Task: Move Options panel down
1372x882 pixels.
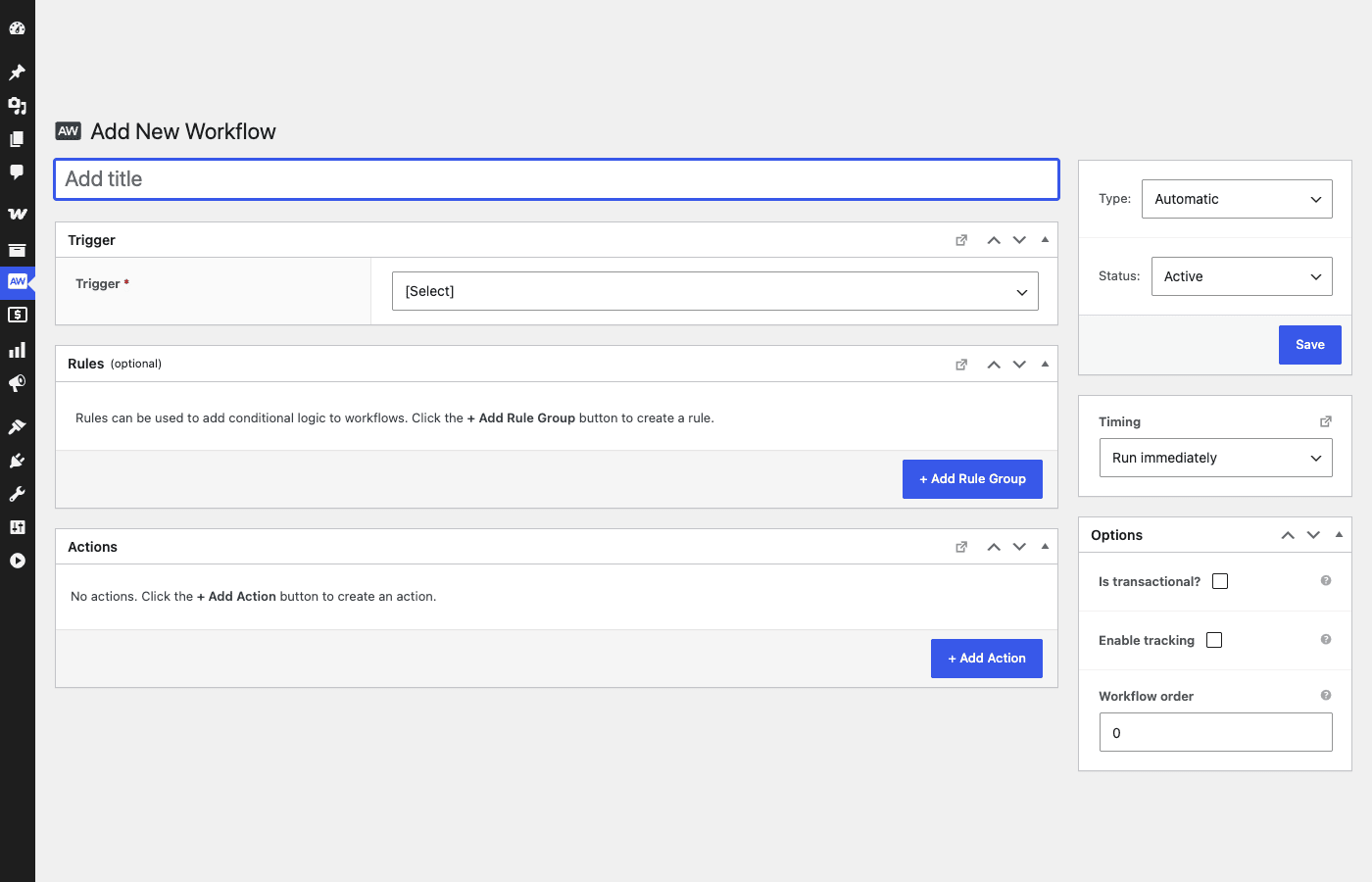Action: (1313, 535)
